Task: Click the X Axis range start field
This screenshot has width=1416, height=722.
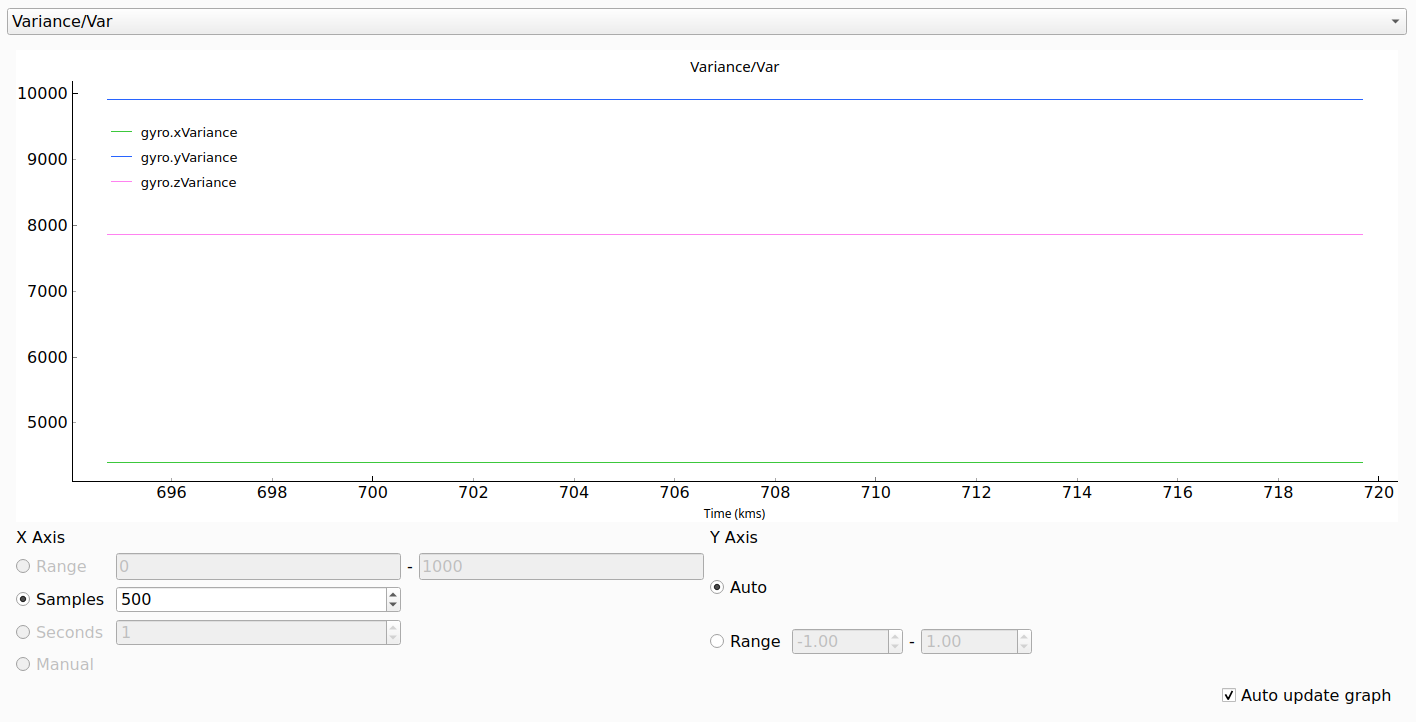Action: [x=258, y=567]
